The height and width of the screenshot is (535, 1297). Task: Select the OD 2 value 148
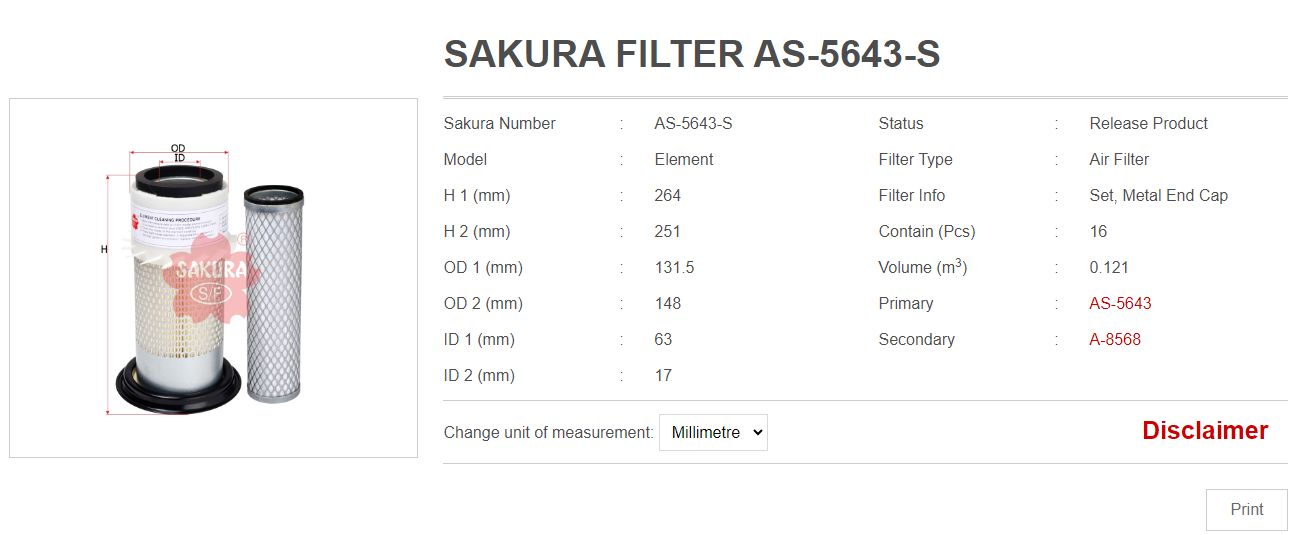[667, 303]
